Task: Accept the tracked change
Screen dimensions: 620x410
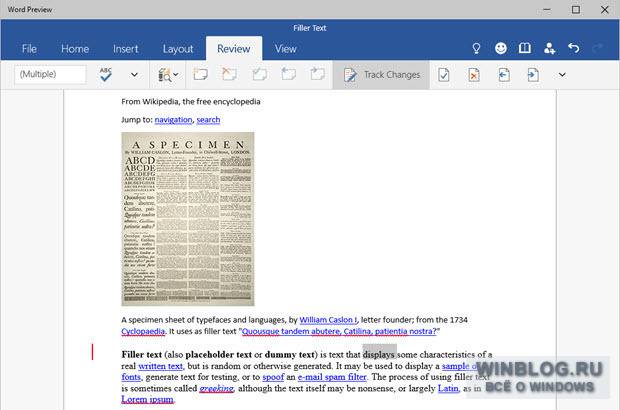Action: (x=444, y=75)
